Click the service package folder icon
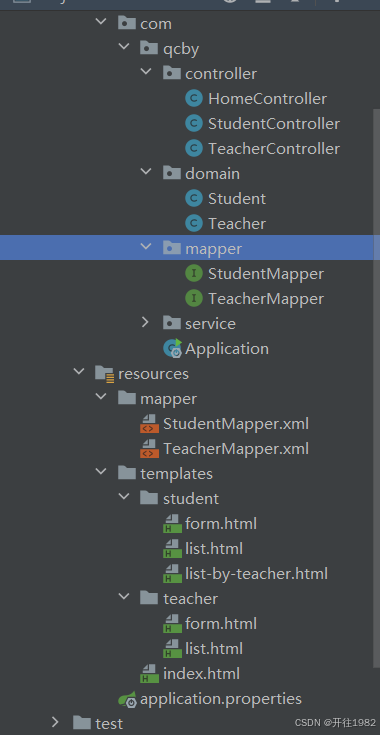The width and height of the screenshot is (380, 735). click(172, 323)
